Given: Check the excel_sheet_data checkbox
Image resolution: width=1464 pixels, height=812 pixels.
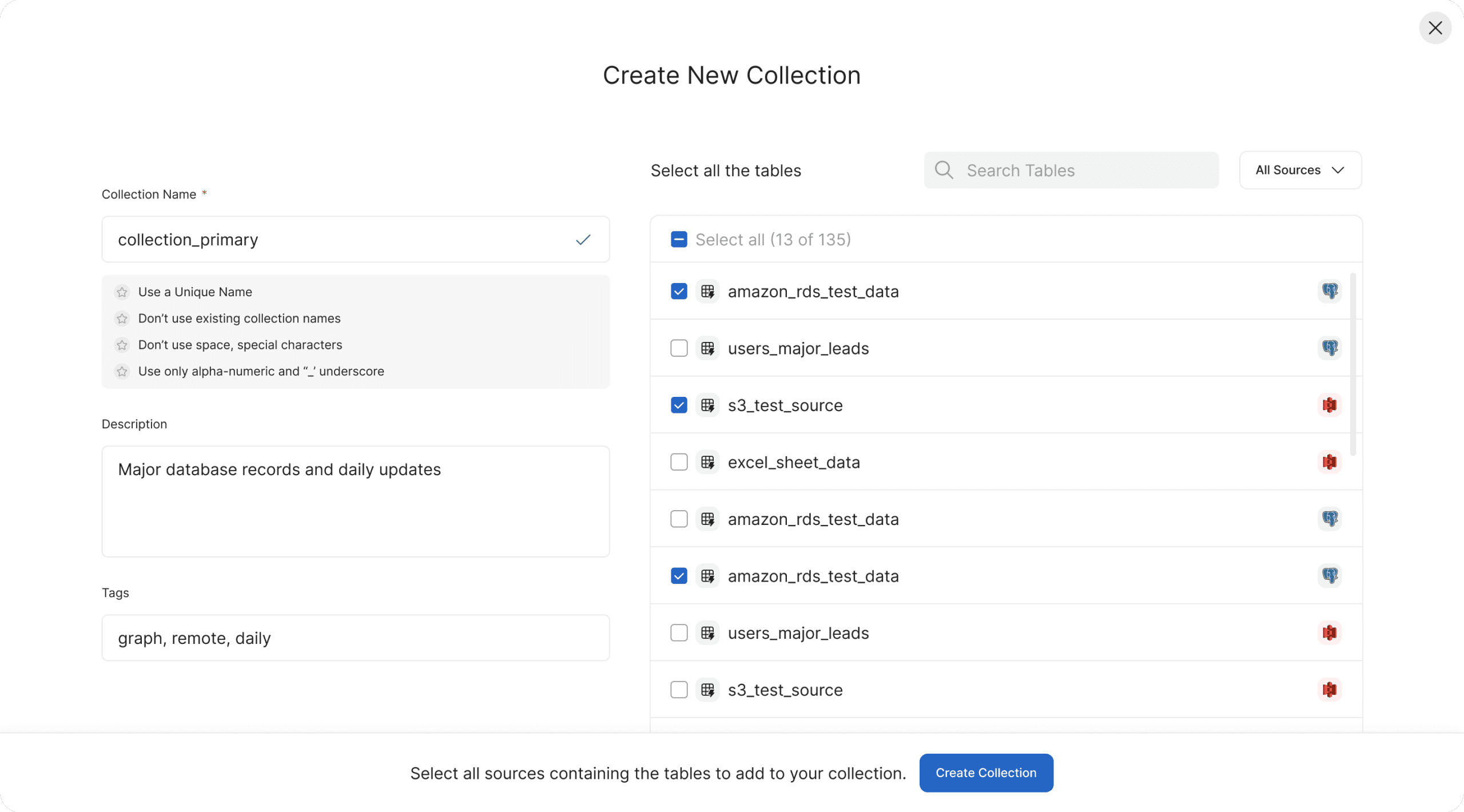Looking at the screenshot, I should coord(679,462).
